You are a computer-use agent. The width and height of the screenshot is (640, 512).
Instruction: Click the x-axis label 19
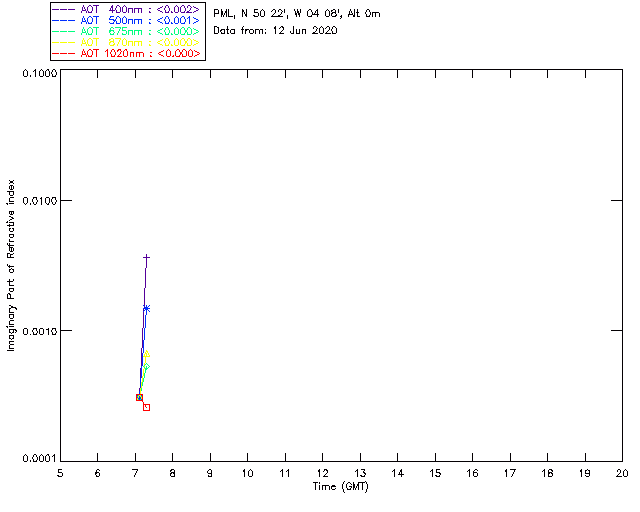coord(585,473)
